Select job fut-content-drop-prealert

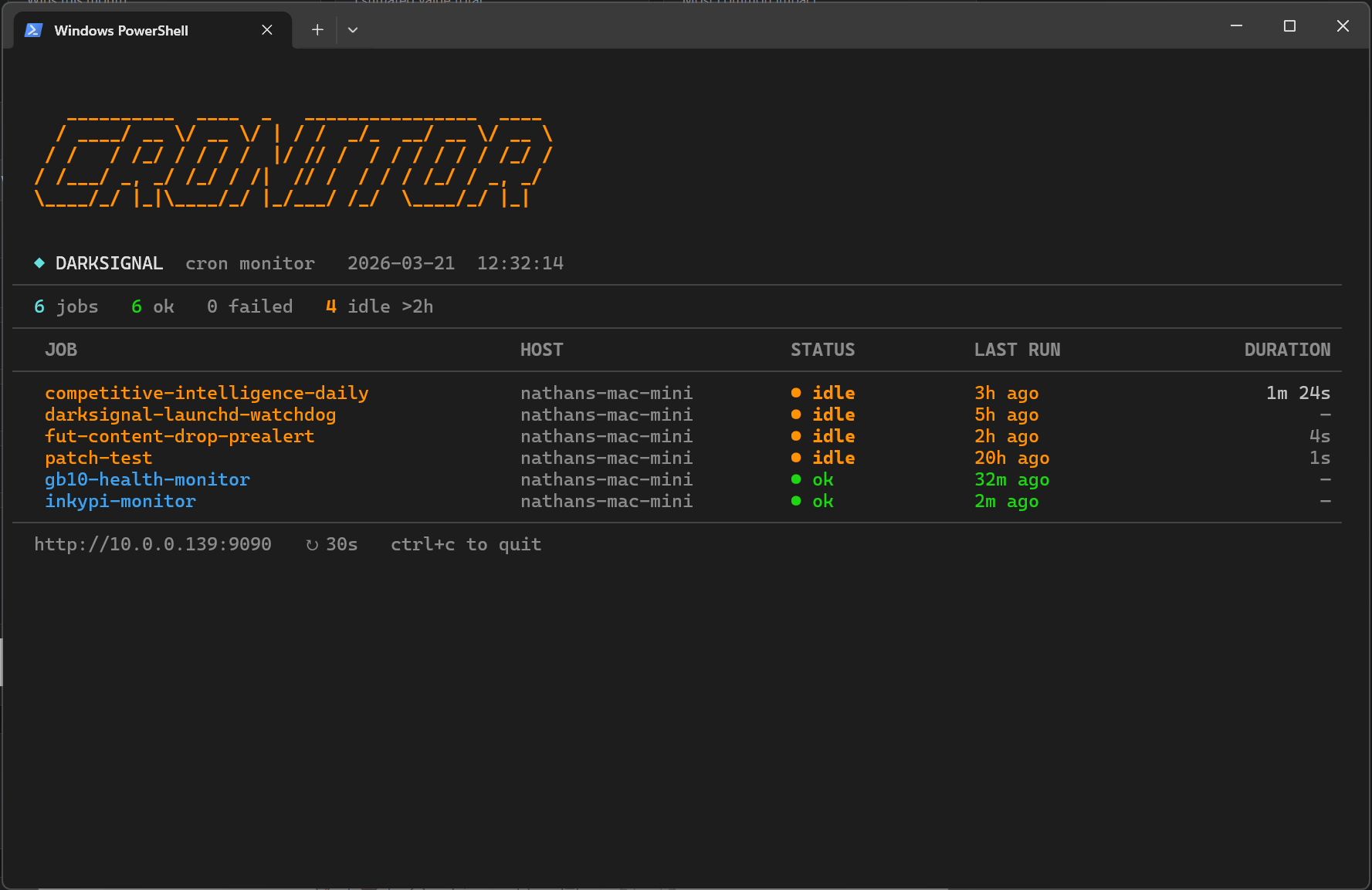(180, 436)
